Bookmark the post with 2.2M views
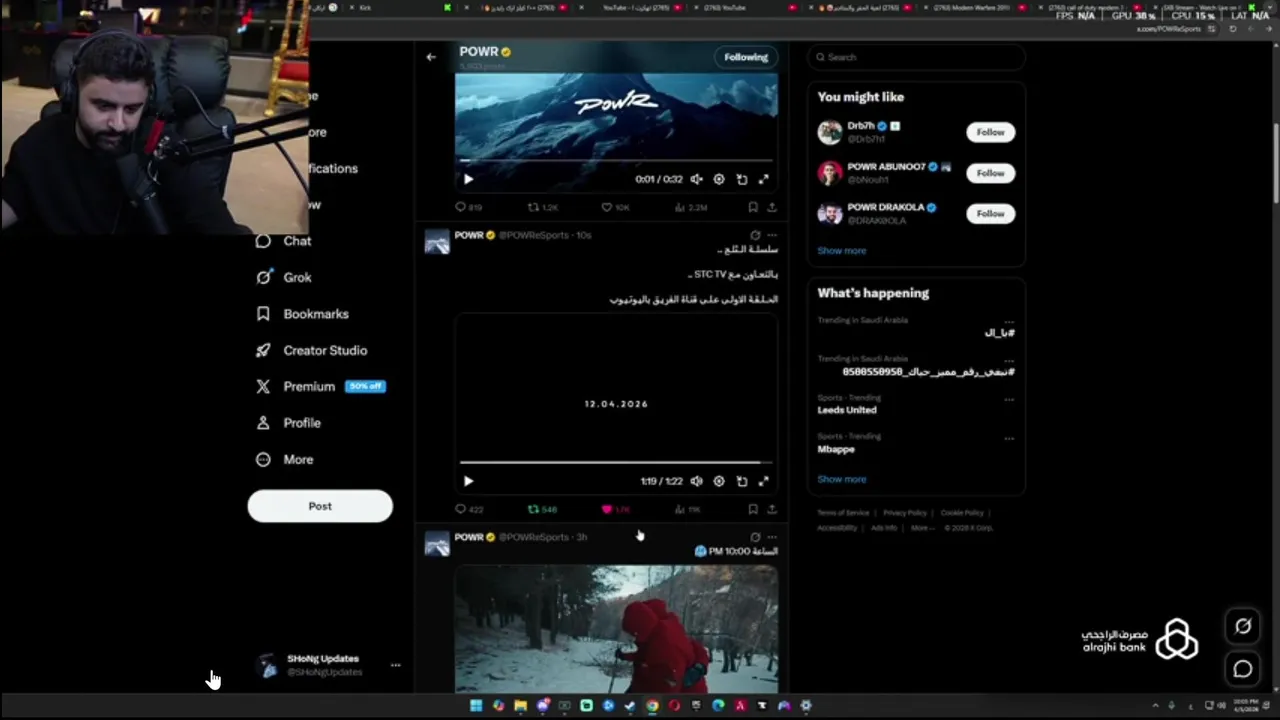1280x720 pixels. 753,207
